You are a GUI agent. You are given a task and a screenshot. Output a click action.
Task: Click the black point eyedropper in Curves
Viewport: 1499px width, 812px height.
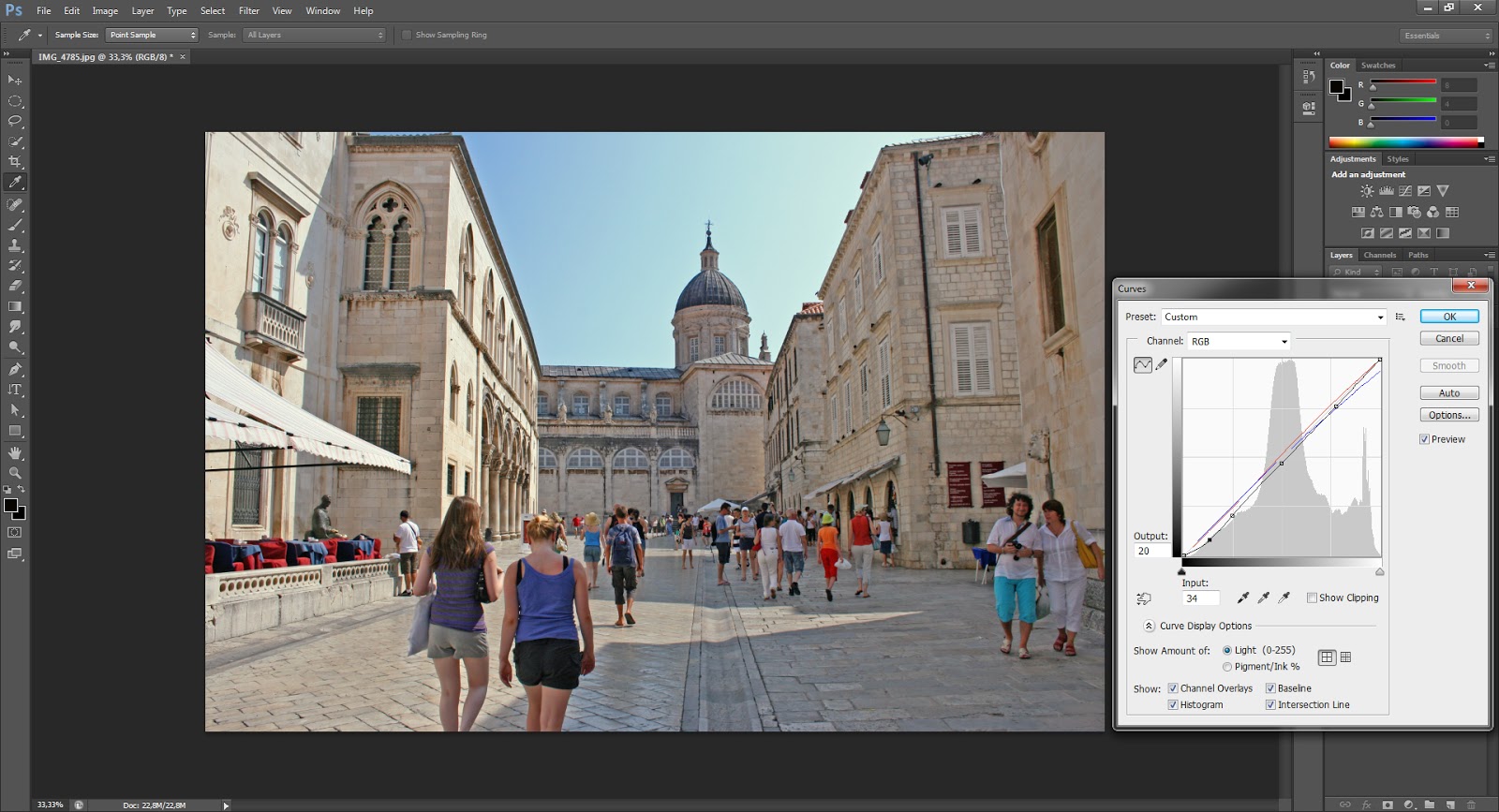coord(1243,598)
